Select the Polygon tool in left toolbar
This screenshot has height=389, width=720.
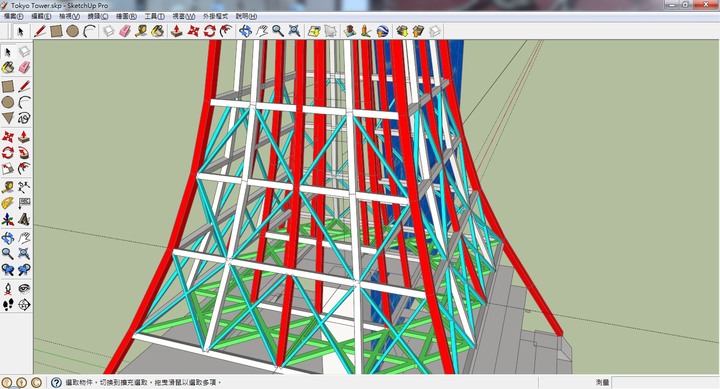8,118
